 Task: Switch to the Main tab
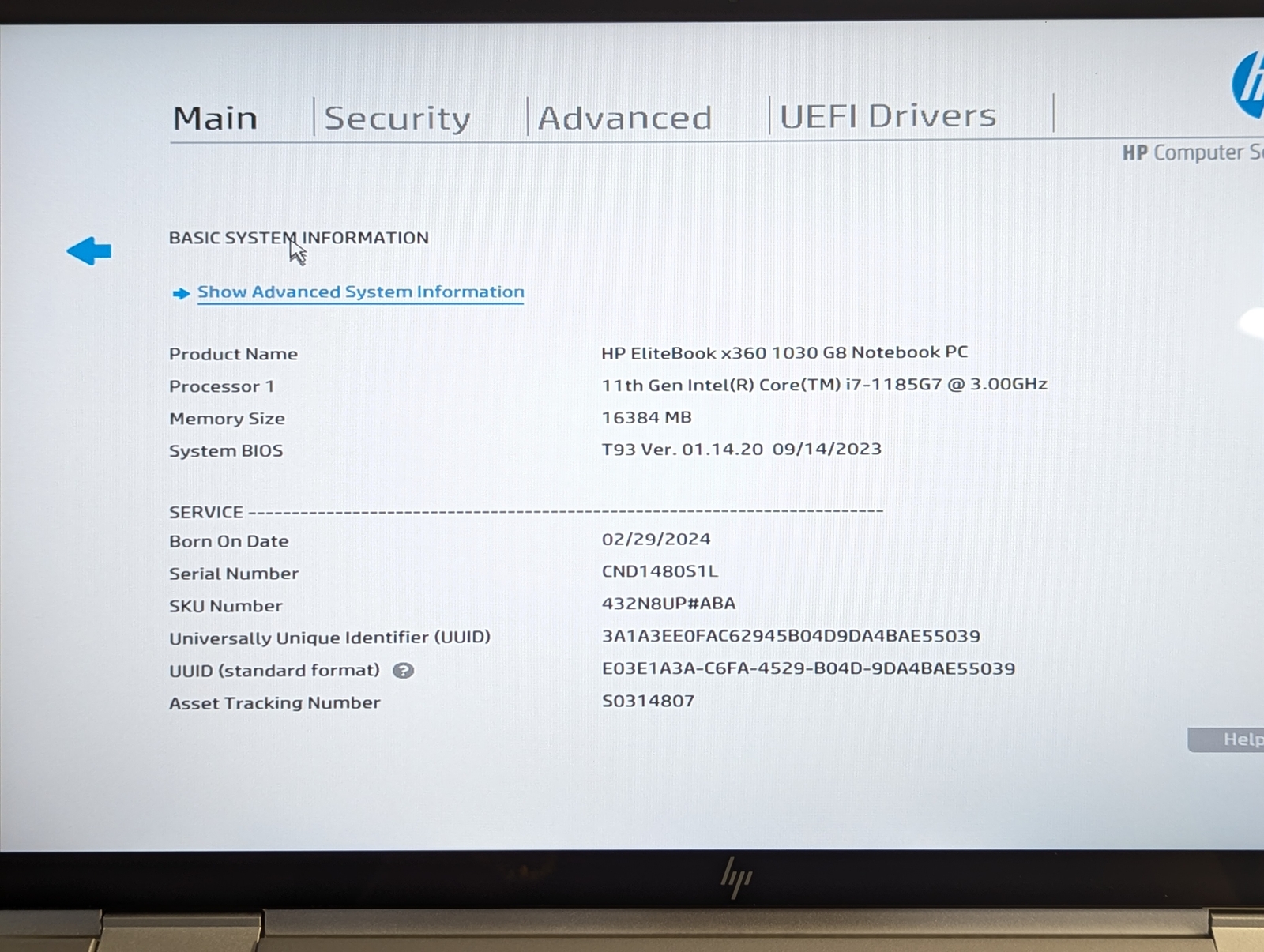[215, 119]
